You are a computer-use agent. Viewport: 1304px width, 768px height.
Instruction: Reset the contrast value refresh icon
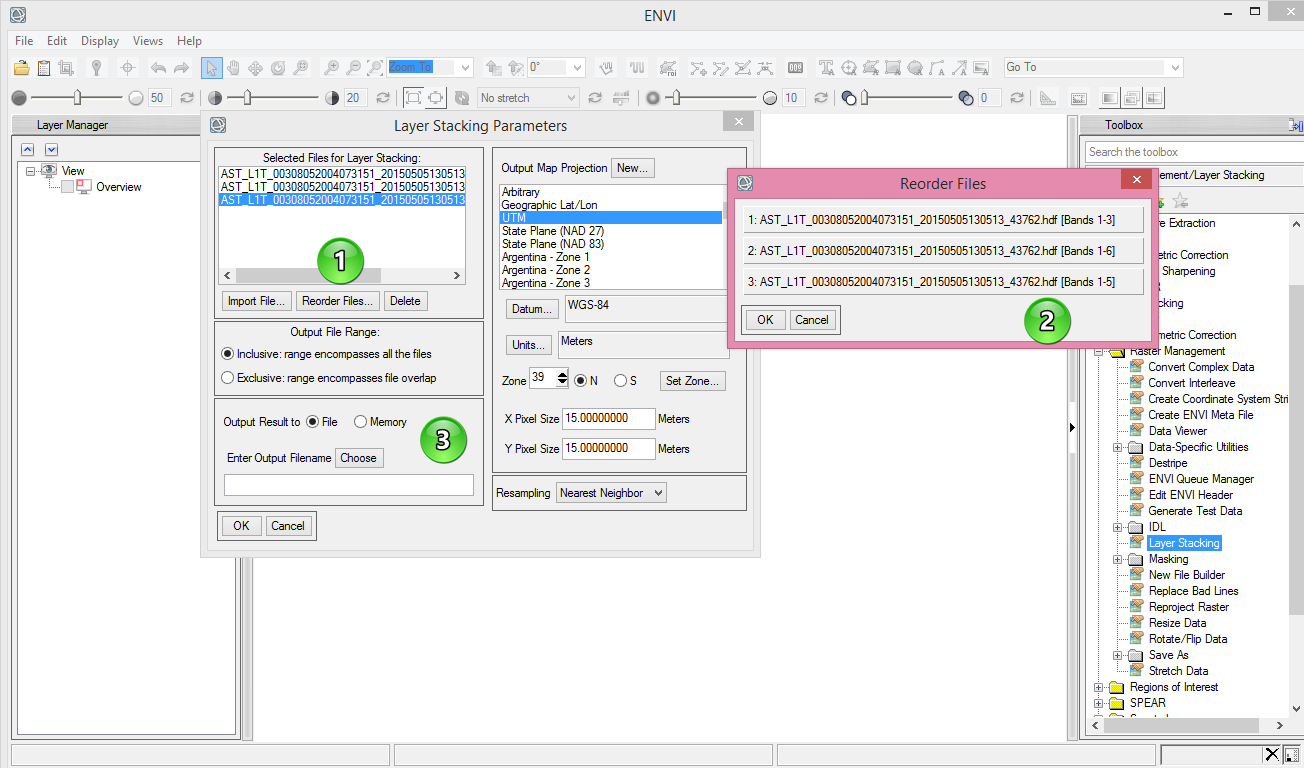[x=383, y=98]
